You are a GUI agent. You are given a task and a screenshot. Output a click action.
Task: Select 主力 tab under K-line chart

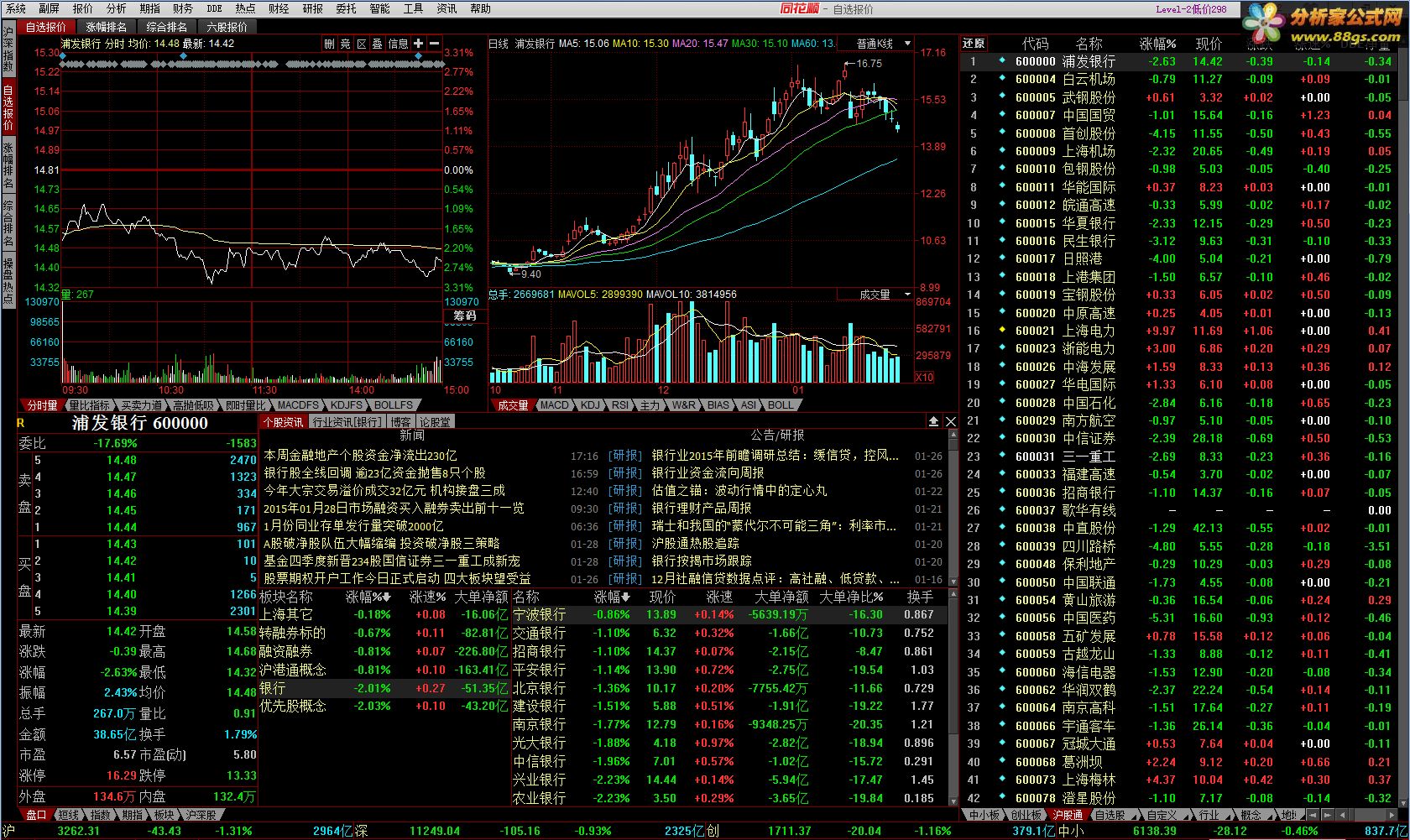(650, 405)
